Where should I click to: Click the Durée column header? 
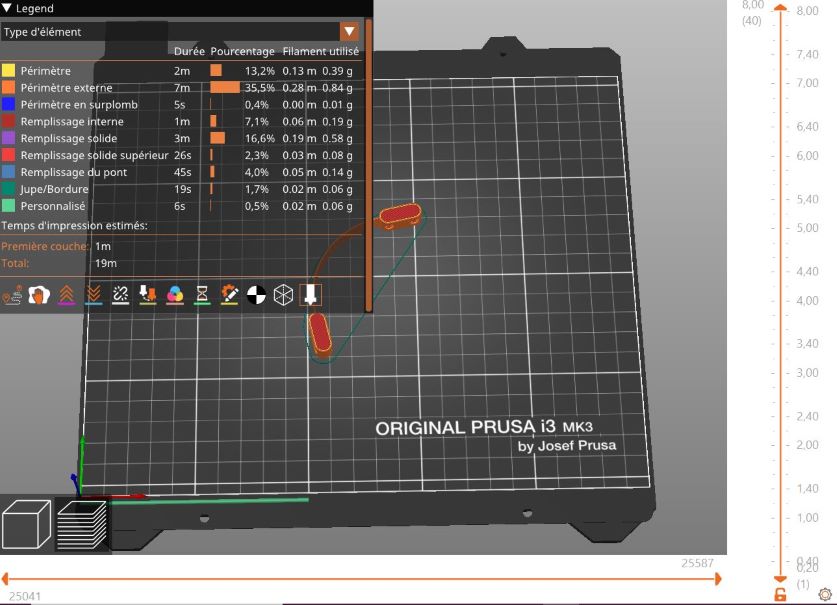189,51
